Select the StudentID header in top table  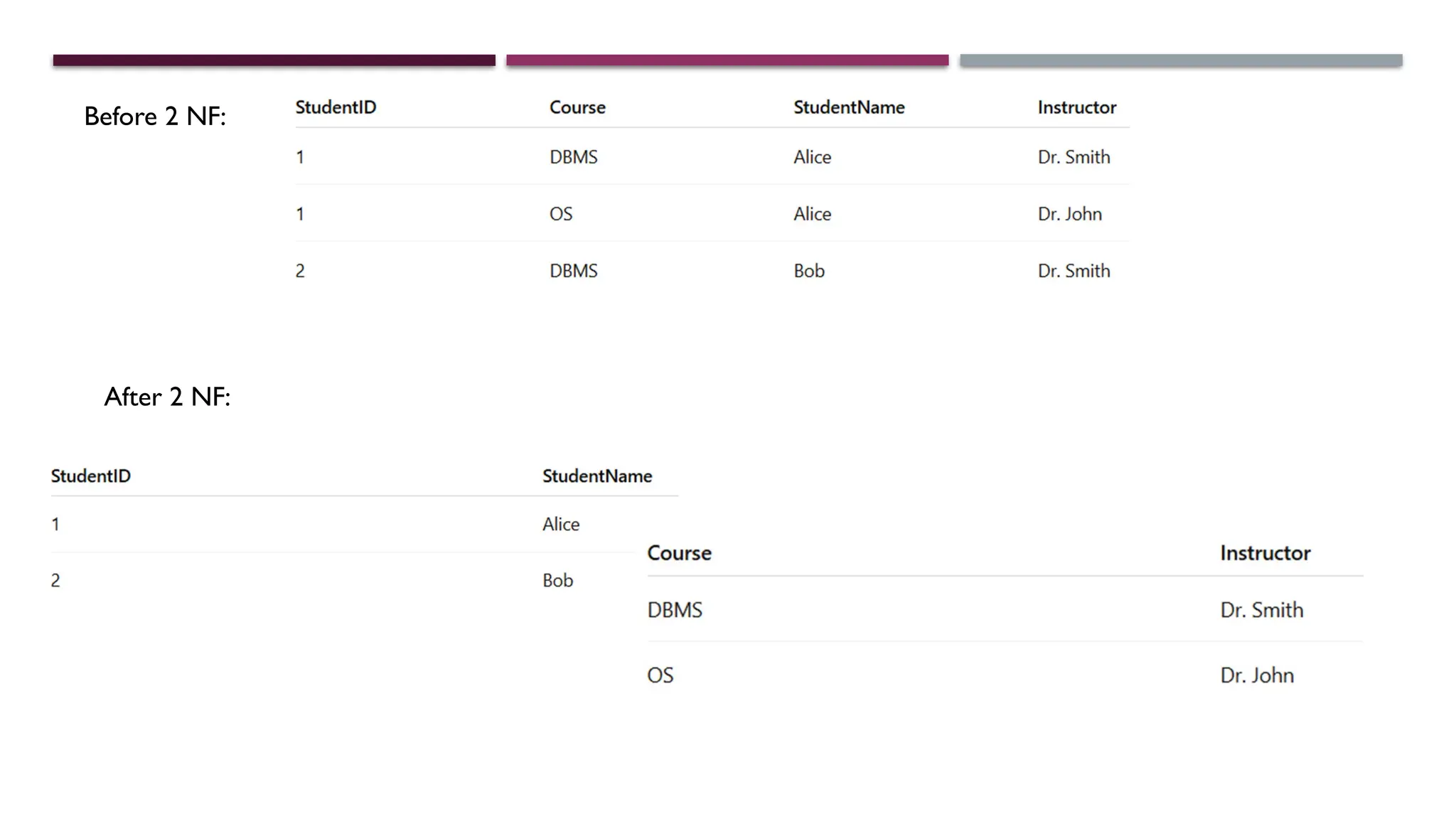tap(336, 107)
